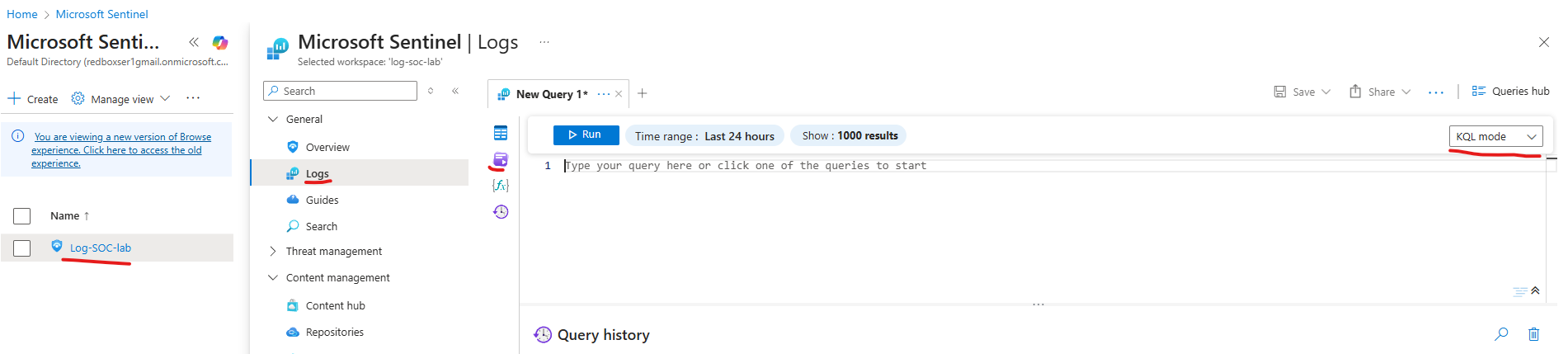
Task: Delete query history with trash icon
Action: coord(1533,334)
